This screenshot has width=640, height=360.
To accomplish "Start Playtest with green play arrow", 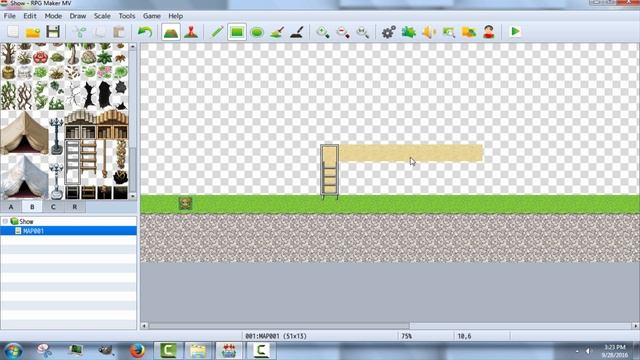I will click(515, 31).
